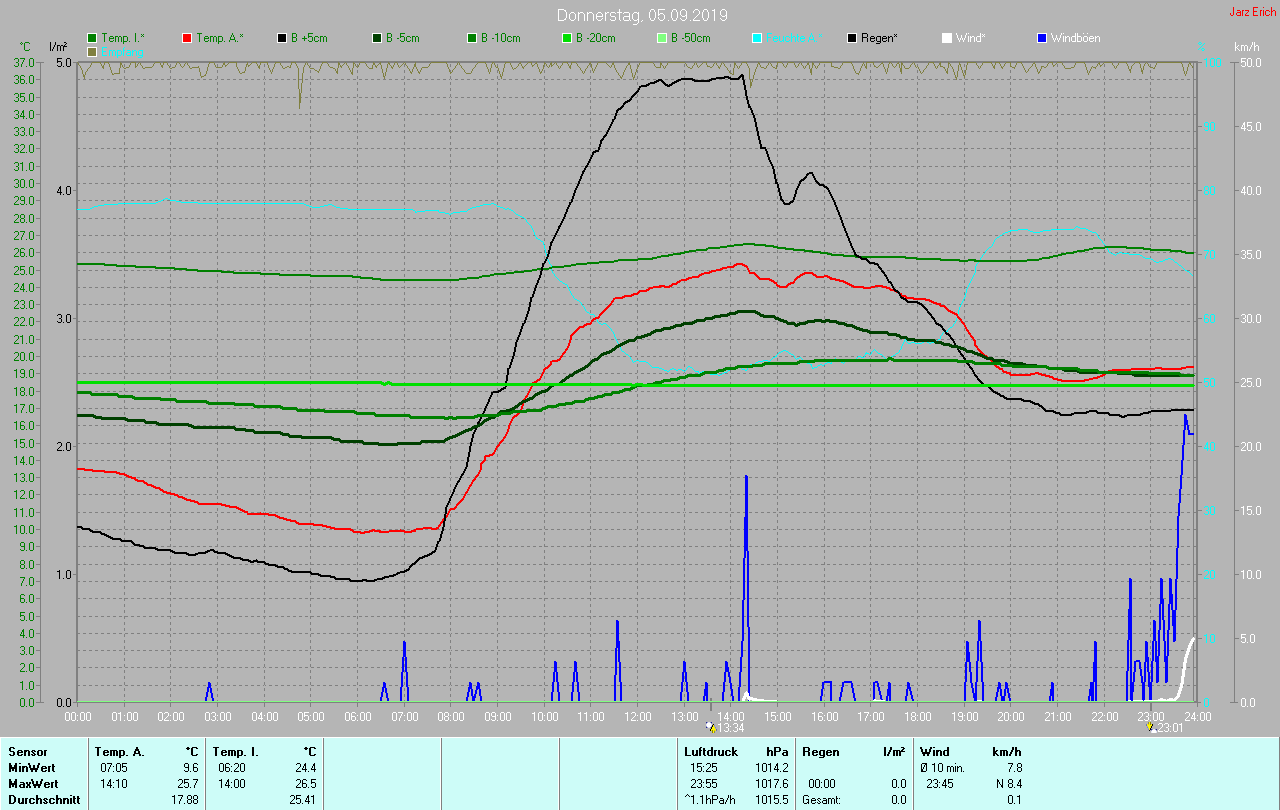Image resolution: width=1280 pixels, height=810 pixels.
Task: Click the indoor maximum value 26.5
Action: (x=305, y=783)
